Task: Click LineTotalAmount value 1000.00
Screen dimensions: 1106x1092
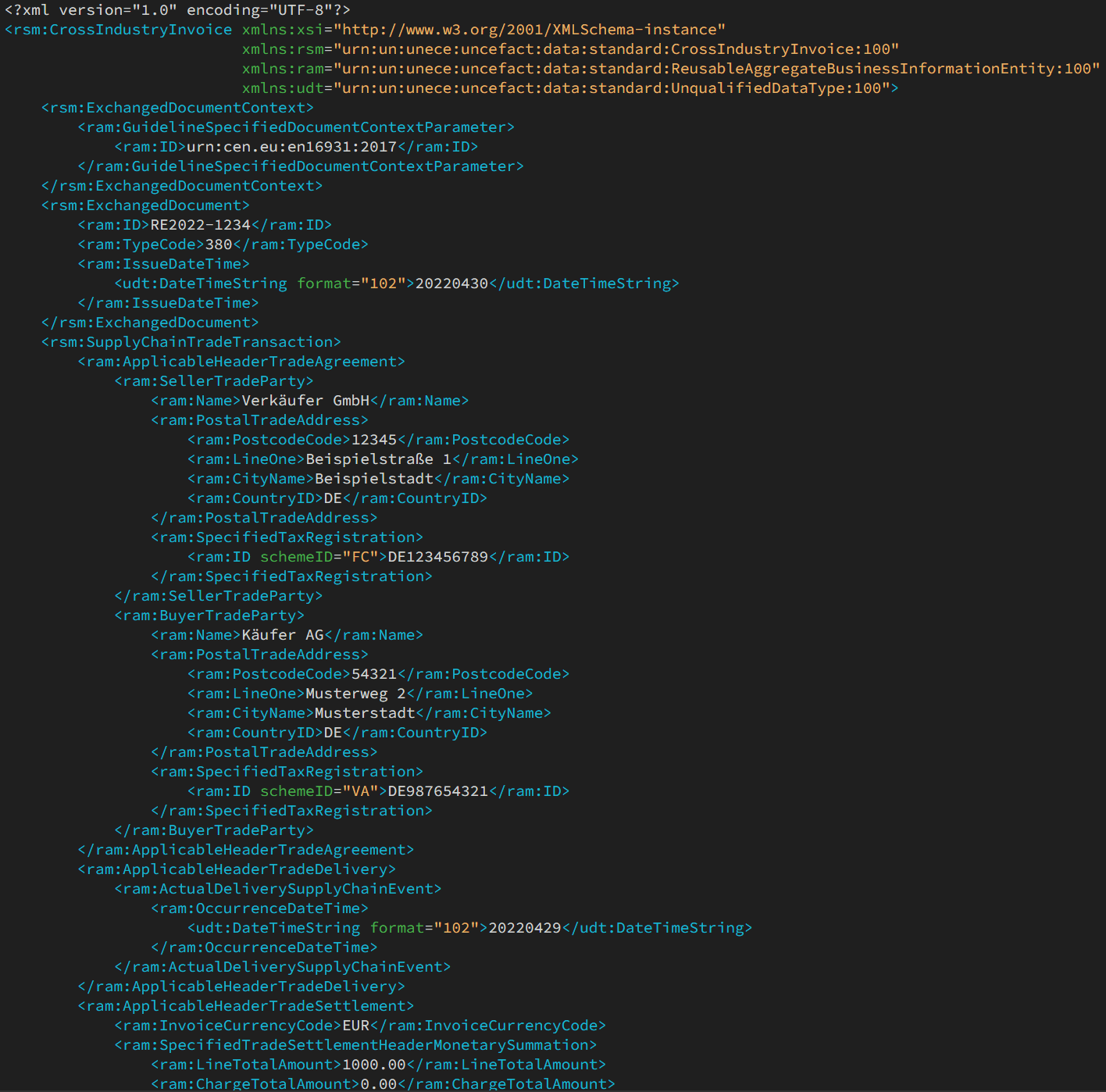Action: [x=373, y=1065]
